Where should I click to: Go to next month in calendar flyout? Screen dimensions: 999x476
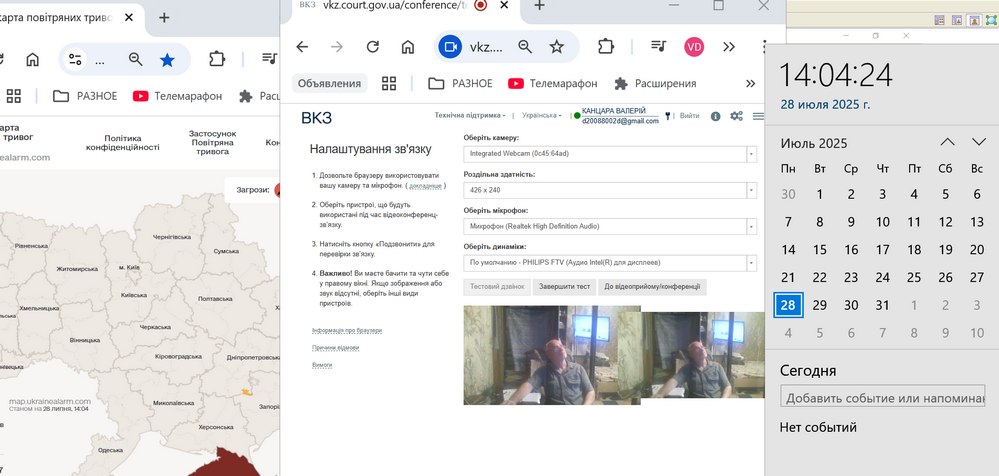coord(979,142)
